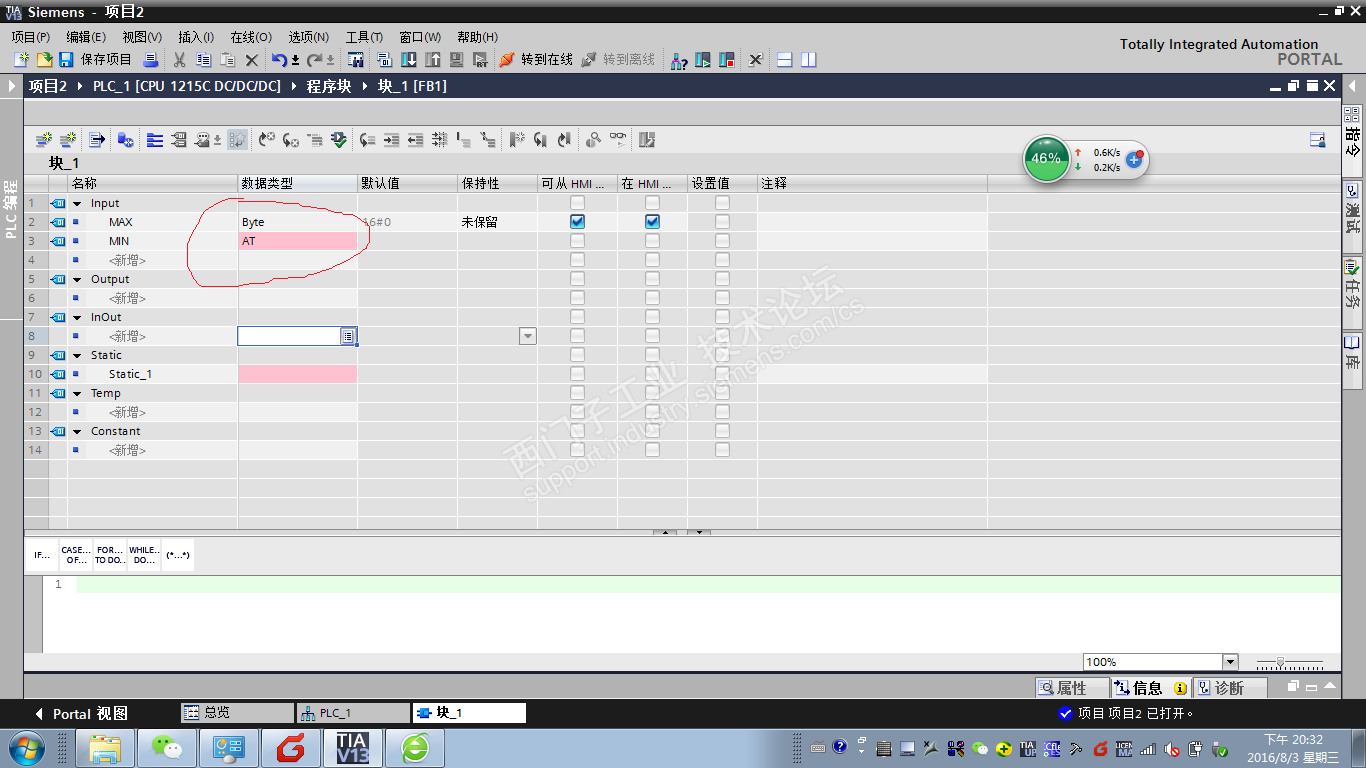This screenshot has width=1366, height=768.
Task: Click the download to device icon
Action: point(409,60)
